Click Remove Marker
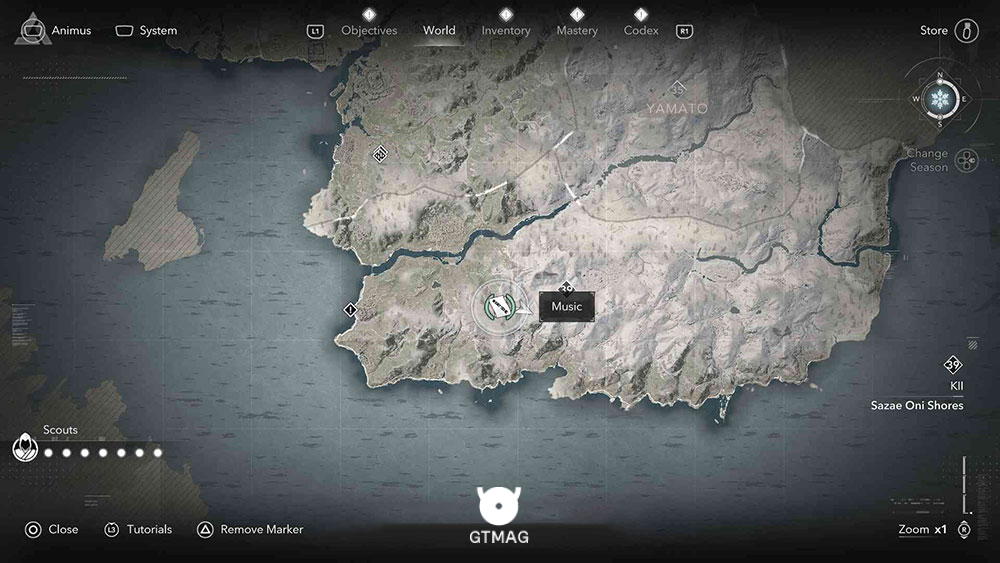This screenshot has width=1000, height=563. point(261,529)
